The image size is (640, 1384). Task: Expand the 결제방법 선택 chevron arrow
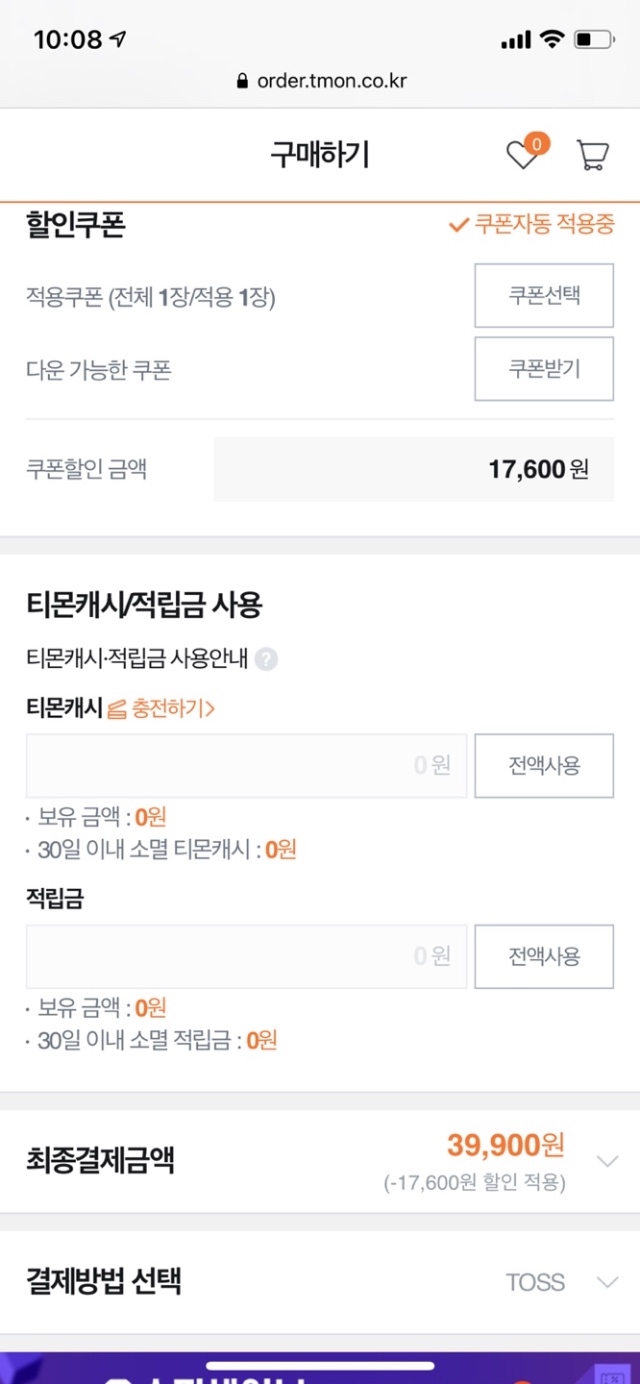pos(607,1282)
